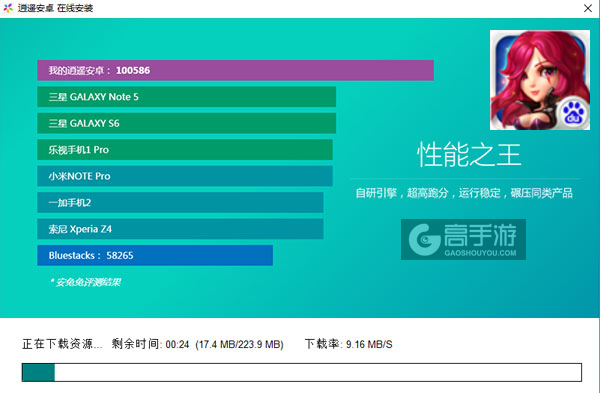Open the GAOSHOUYOU.COM watermark link
This screenshot has width=600, height=393.
pos(480,253)
